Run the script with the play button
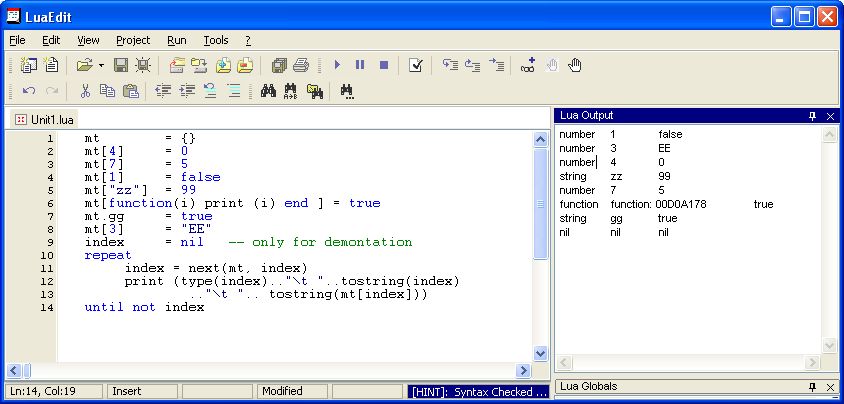The image size is (844, 404). (x=337, y=65)
